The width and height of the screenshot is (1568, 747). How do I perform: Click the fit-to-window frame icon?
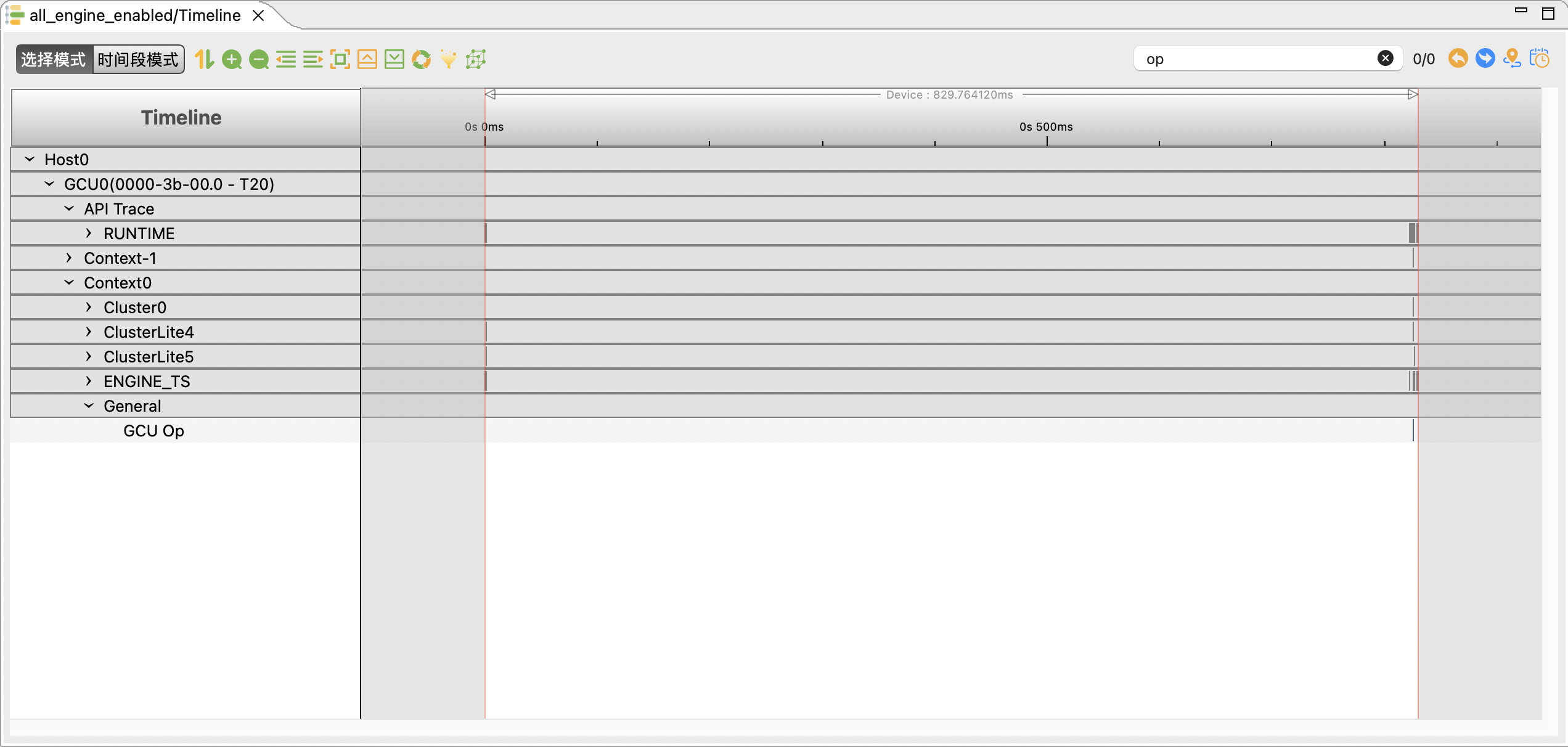[340, 59]
